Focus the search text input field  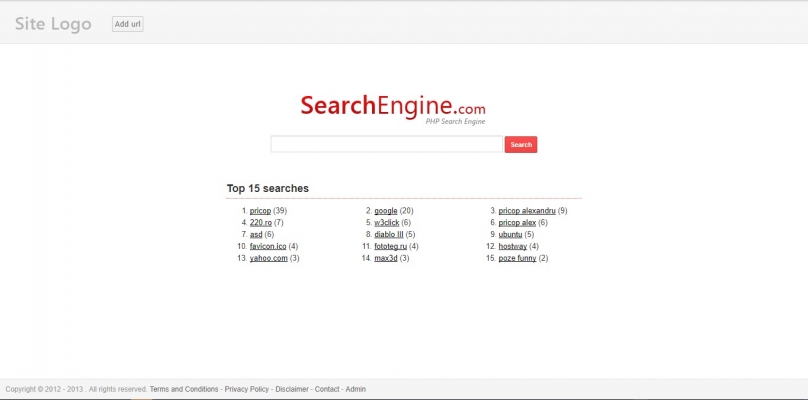point(386,144)
